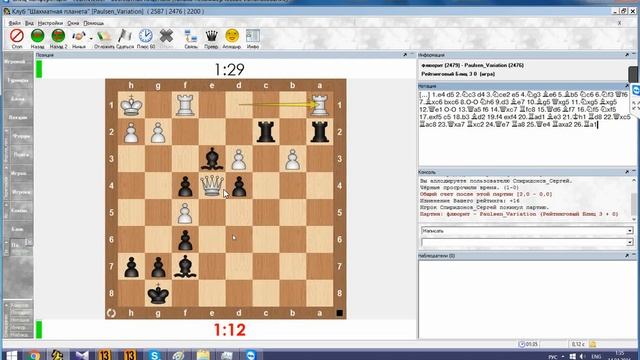Pin the Наблюдатели panel
The image size is (640, 360).
click(627, 256)
